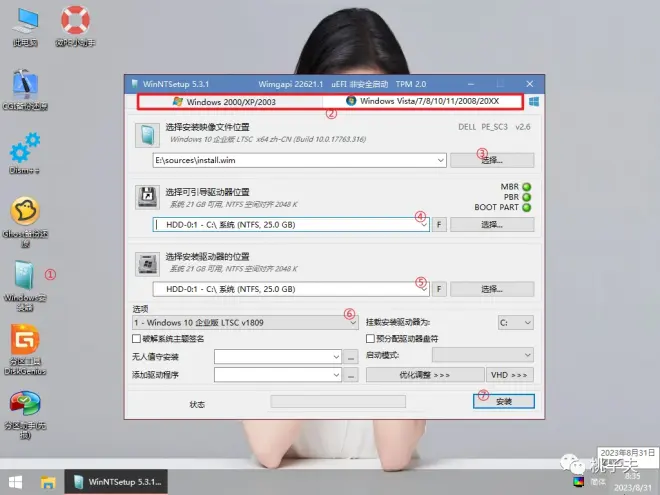Browse for unattended file with ... button

pos(351,357)
